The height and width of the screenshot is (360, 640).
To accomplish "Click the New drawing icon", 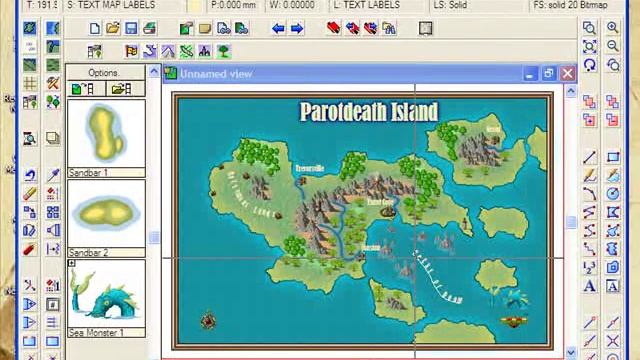I will [95, 29].
